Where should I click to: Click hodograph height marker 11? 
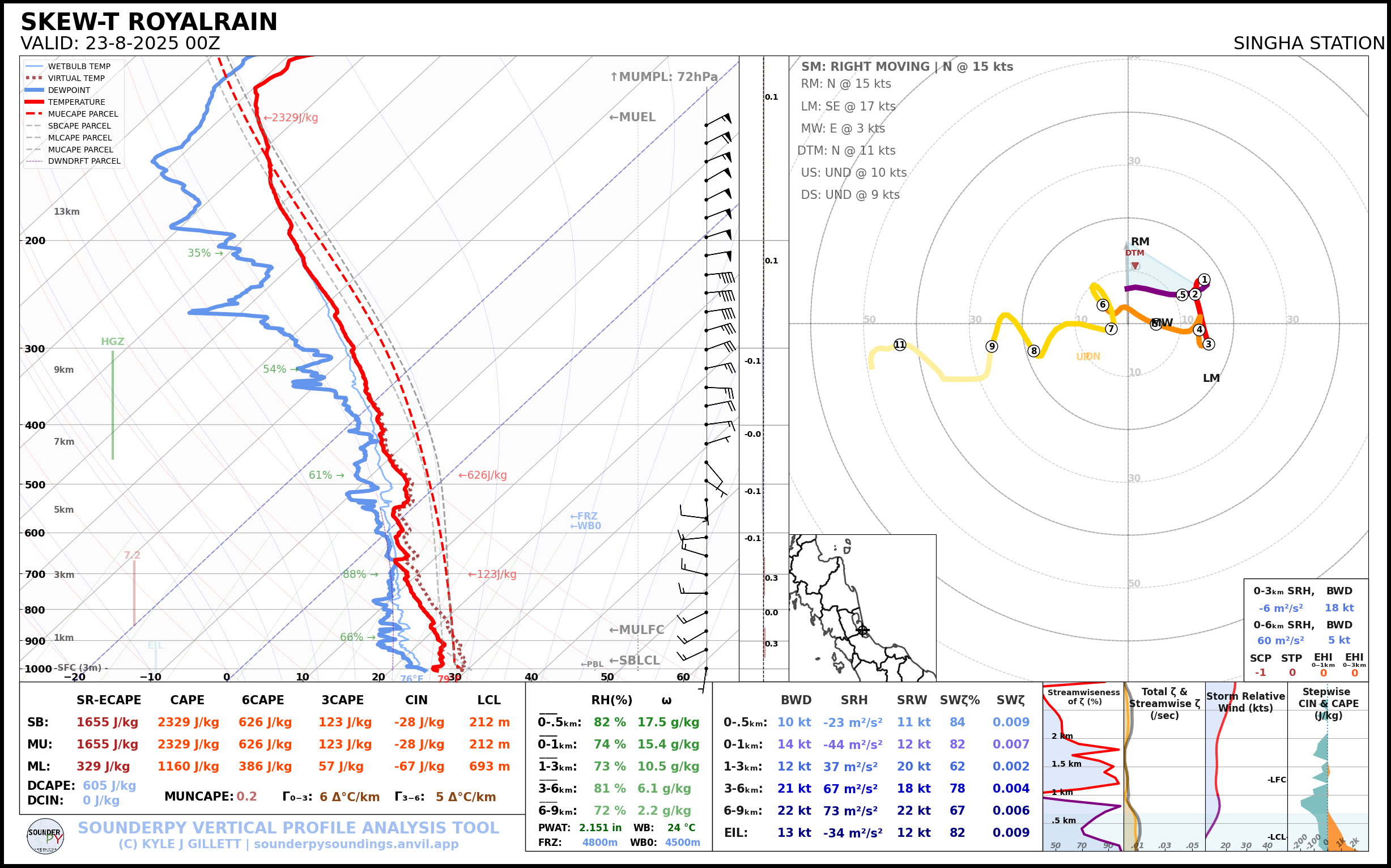click(900, 344)
